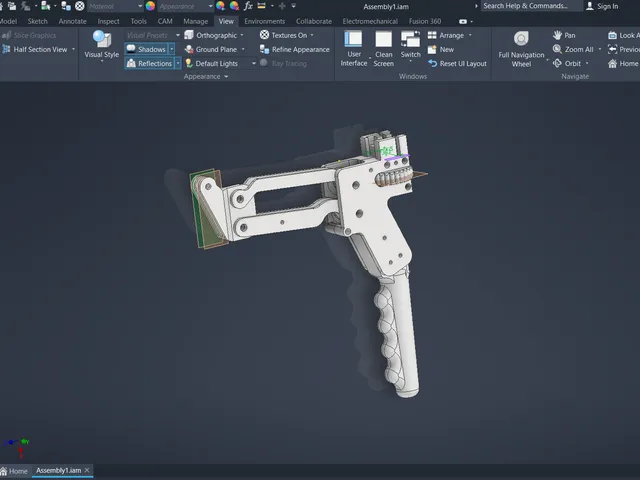Click the Look At icon
The image size is (640, 480).
(612, 35)
